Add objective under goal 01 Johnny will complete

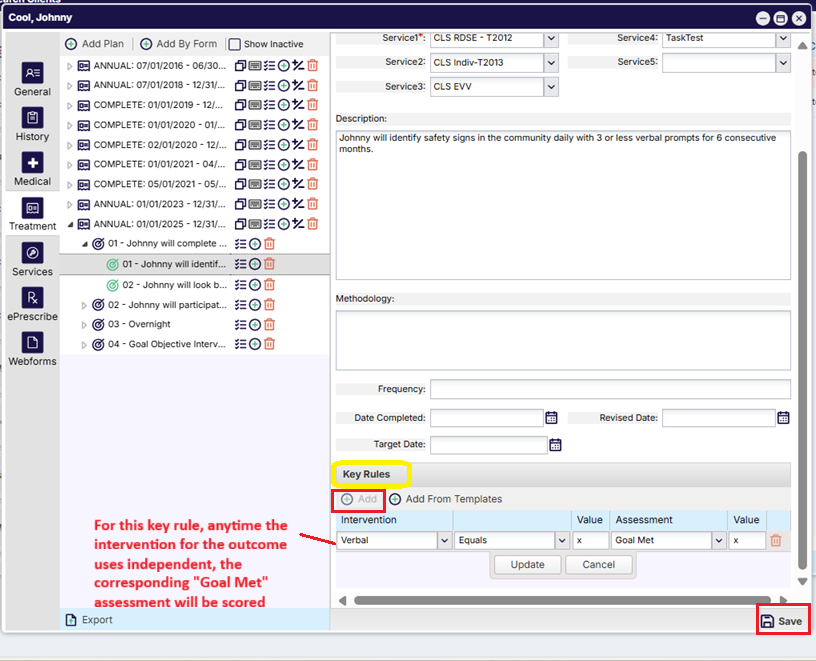click(254, 244)
